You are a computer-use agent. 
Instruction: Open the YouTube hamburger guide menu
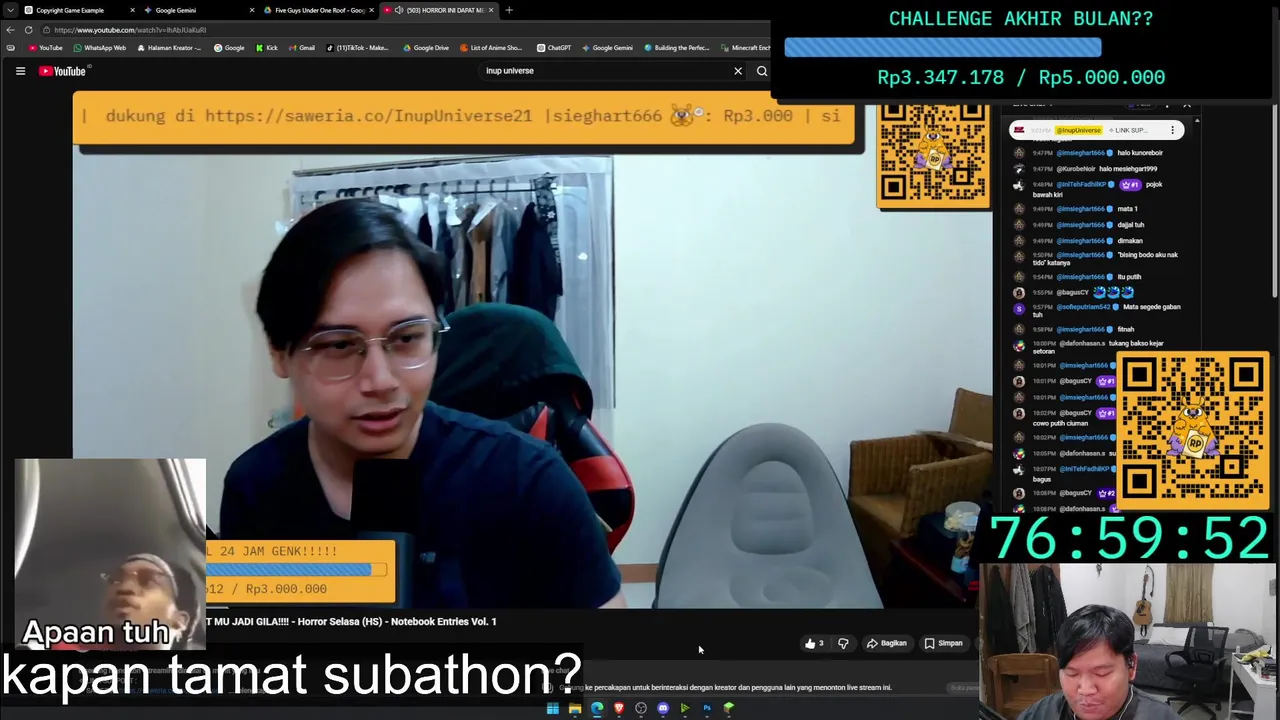coord(20,71)
